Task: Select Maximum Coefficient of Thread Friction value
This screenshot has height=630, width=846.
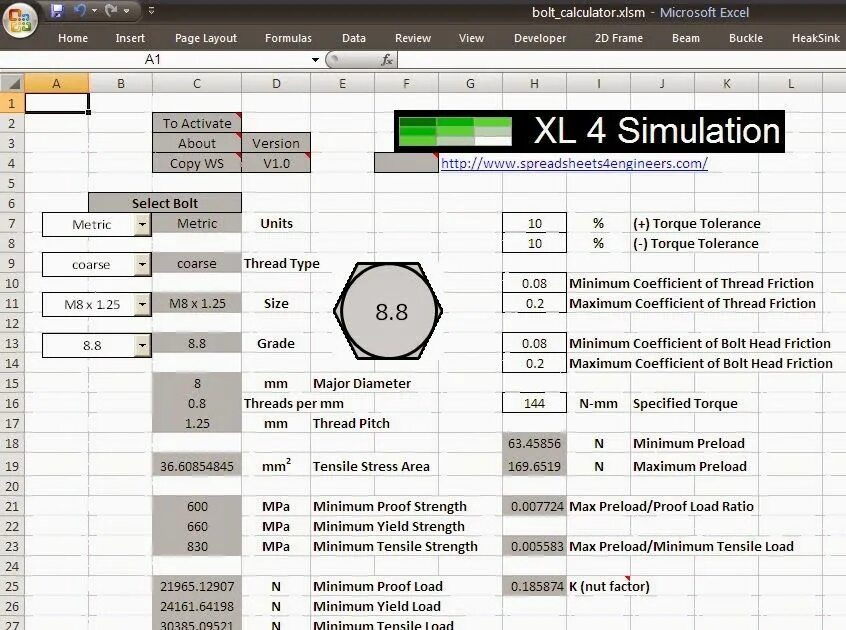Action: pyautogui.click(x=534, y=303)
